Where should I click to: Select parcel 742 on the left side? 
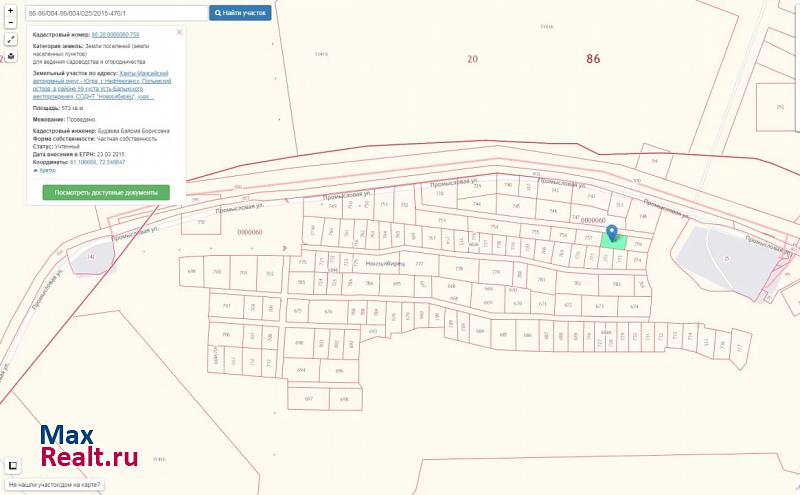coord(91,257)
